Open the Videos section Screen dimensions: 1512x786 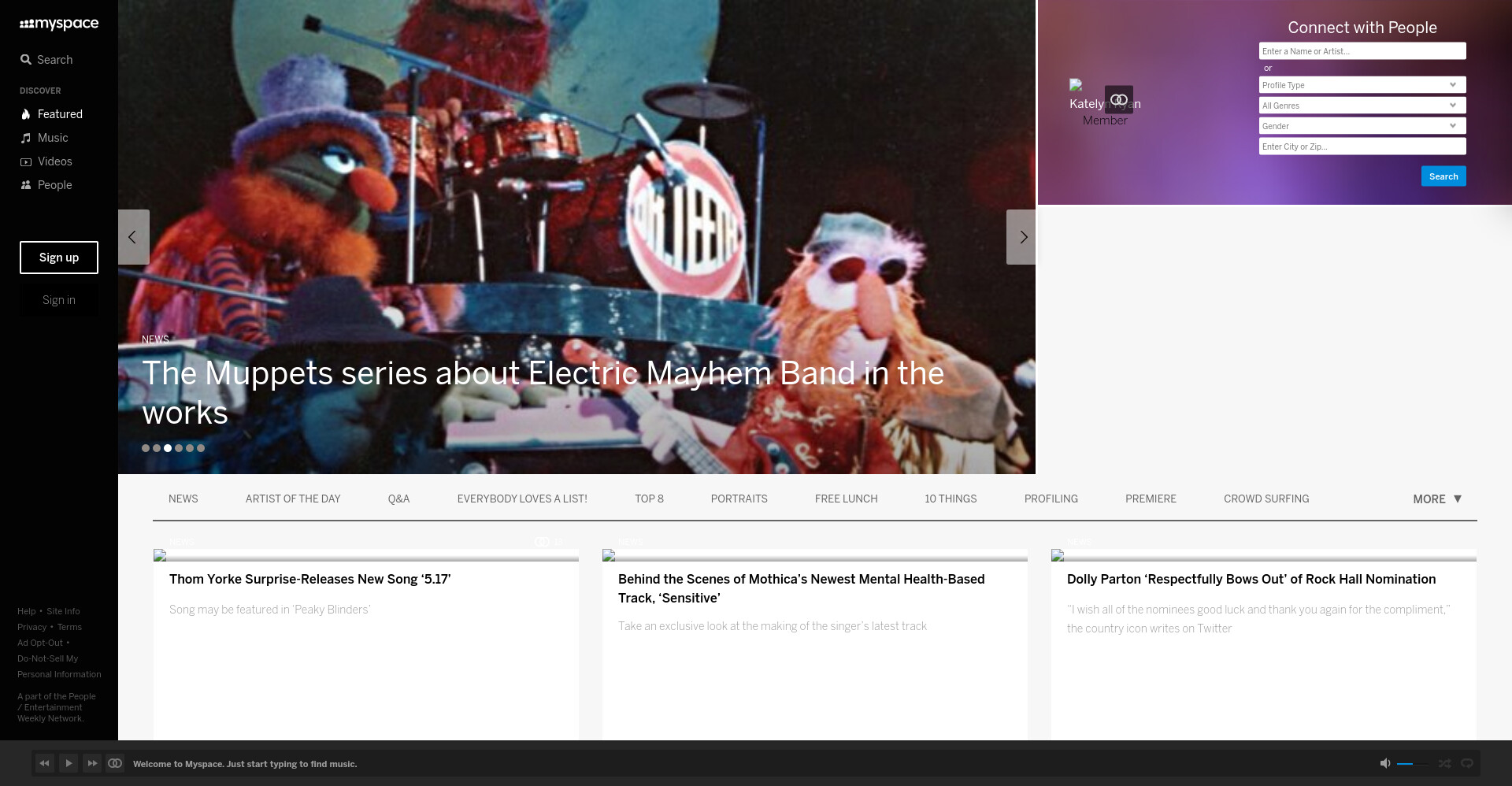[x=46, y=161]
